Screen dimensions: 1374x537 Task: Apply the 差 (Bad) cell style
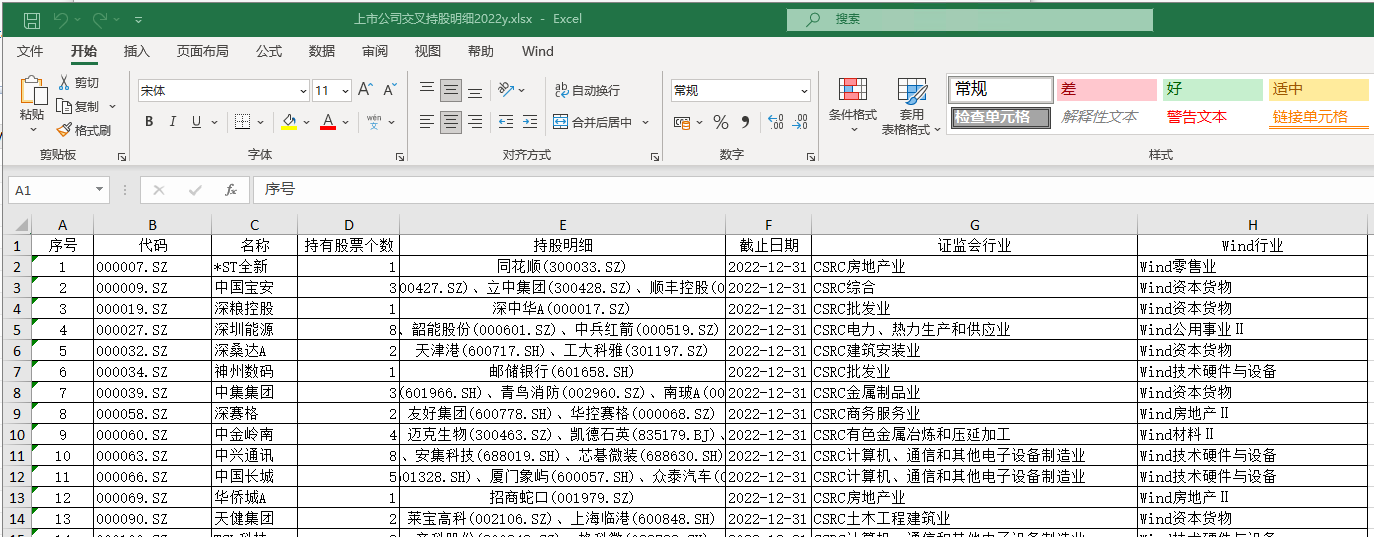click(x=1106, y=90)
